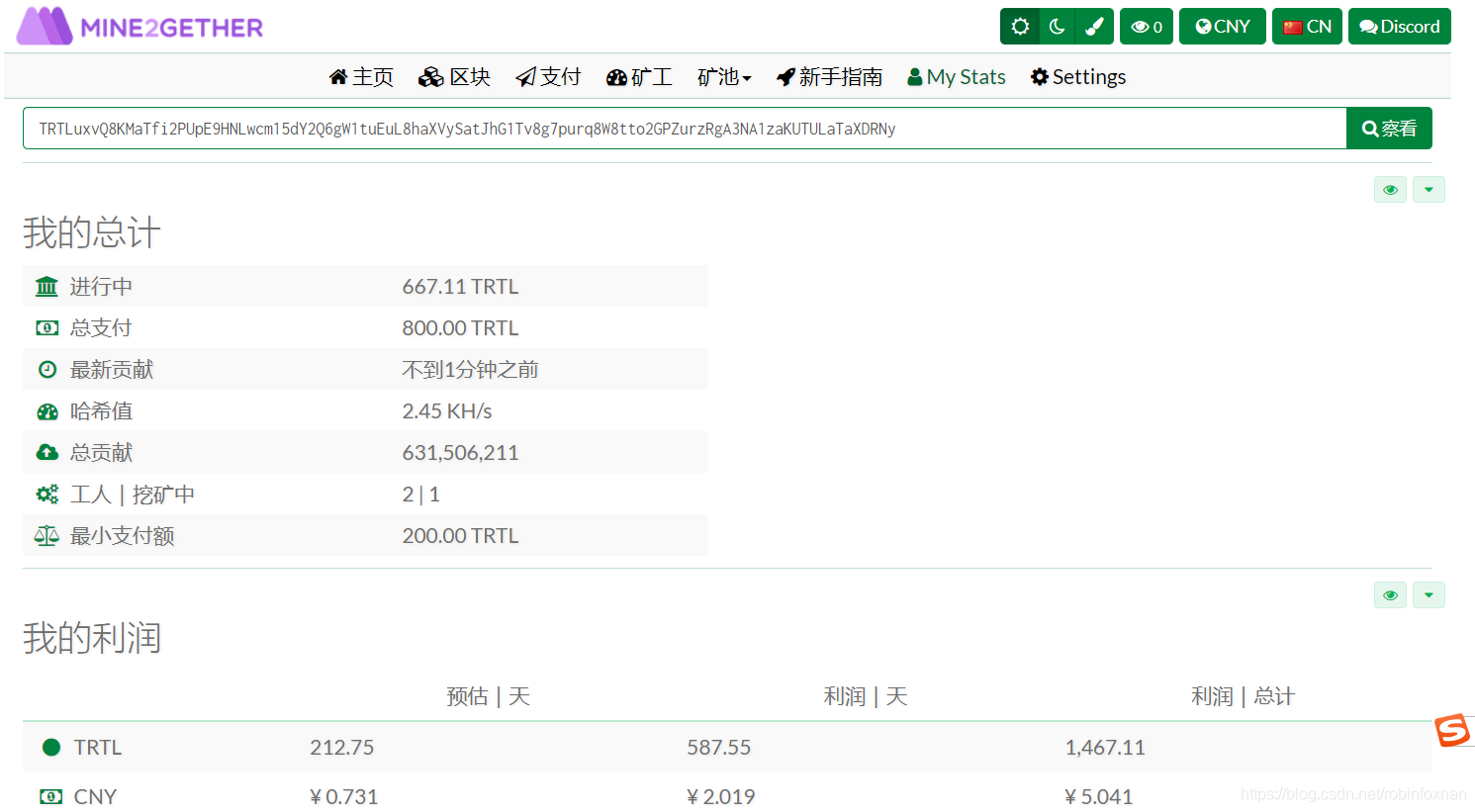The width and height of the screenshot is (1475, 812).
Task: Select the ¥ 5.041 total profit value
Action: pos(1098,796)
